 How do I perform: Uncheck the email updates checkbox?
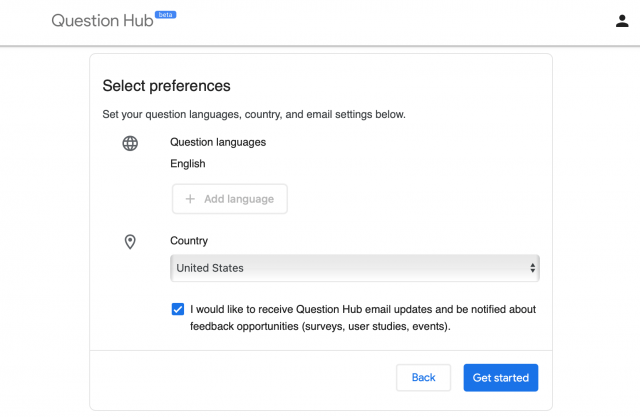(x=178, y=309)
